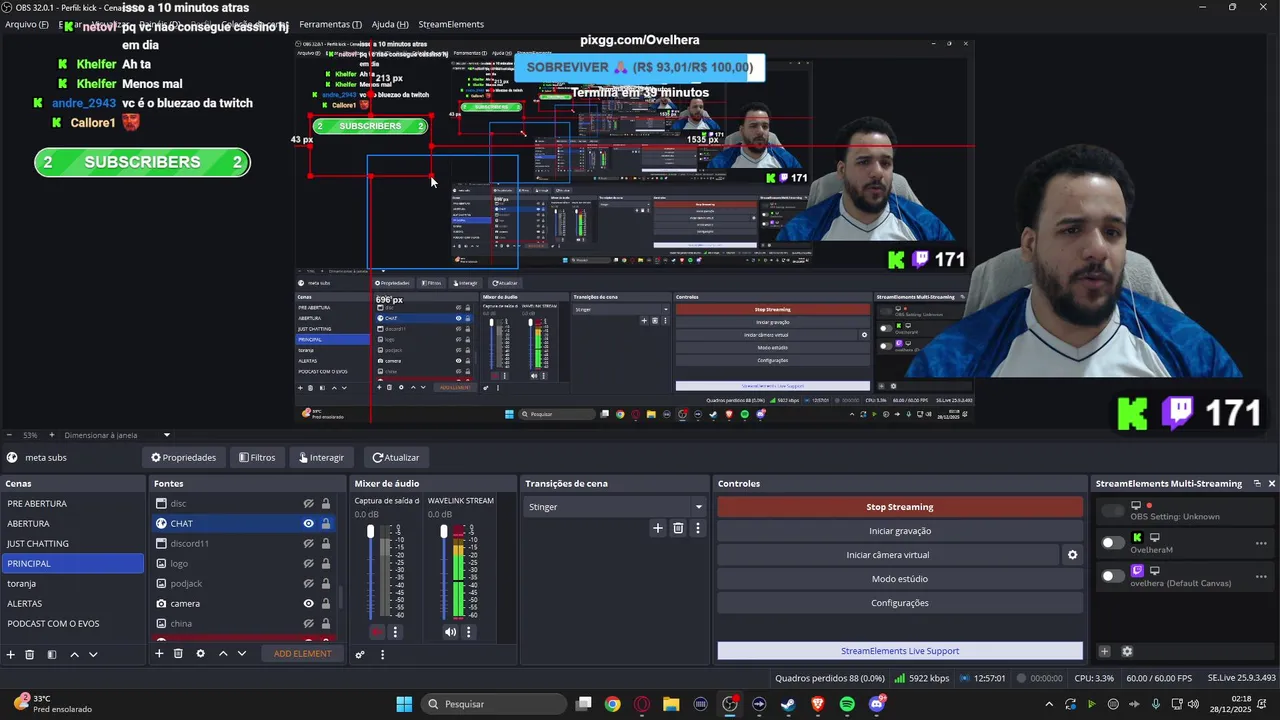The height and width of the screenshot is (720, 1280).
Task: Open audio mixer three-dot menu
Action: [382, 654]
